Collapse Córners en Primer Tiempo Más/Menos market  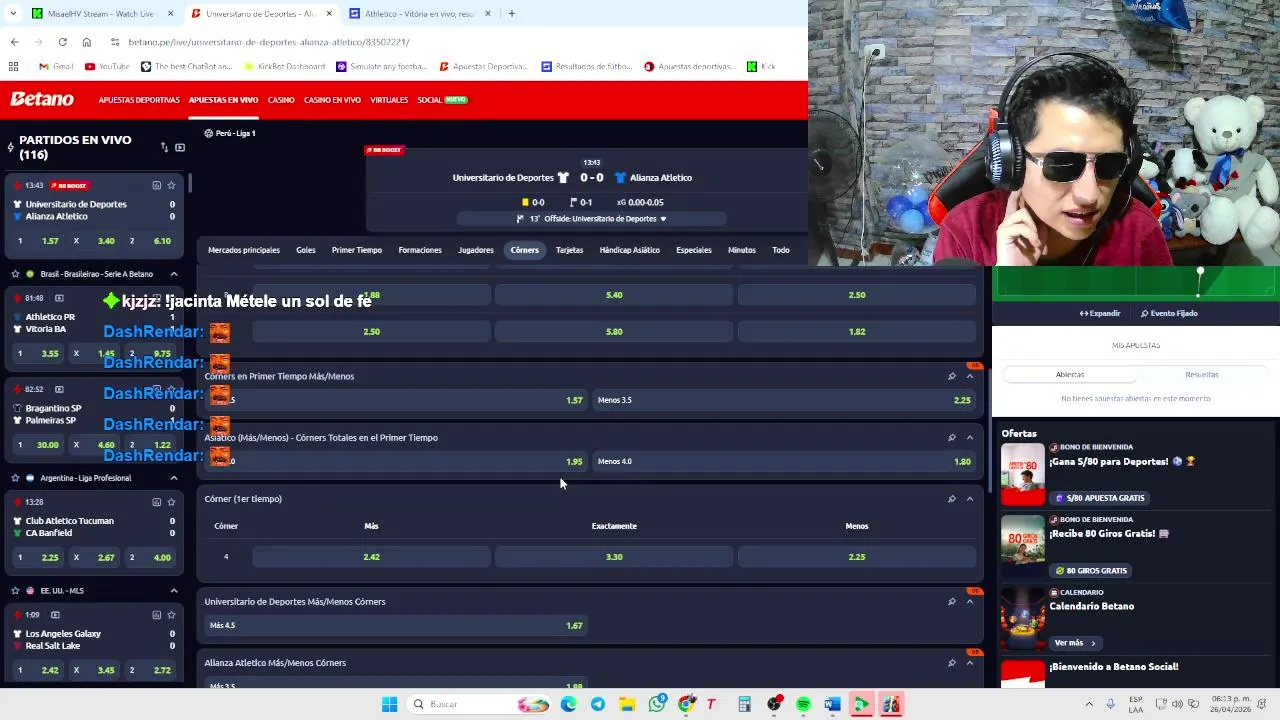[969, 376]
